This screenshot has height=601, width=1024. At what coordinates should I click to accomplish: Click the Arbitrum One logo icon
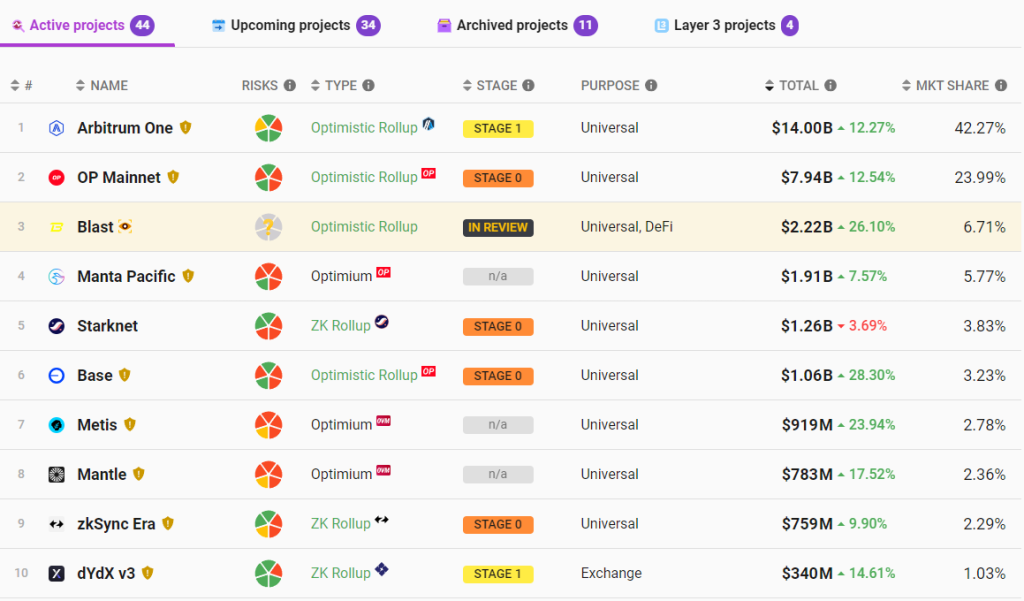tap(57, 128)
